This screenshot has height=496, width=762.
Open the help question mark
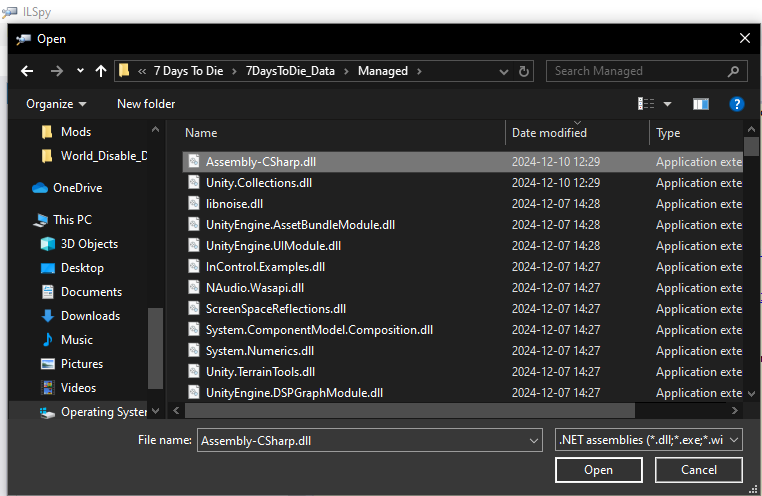(x=737, y=104)
